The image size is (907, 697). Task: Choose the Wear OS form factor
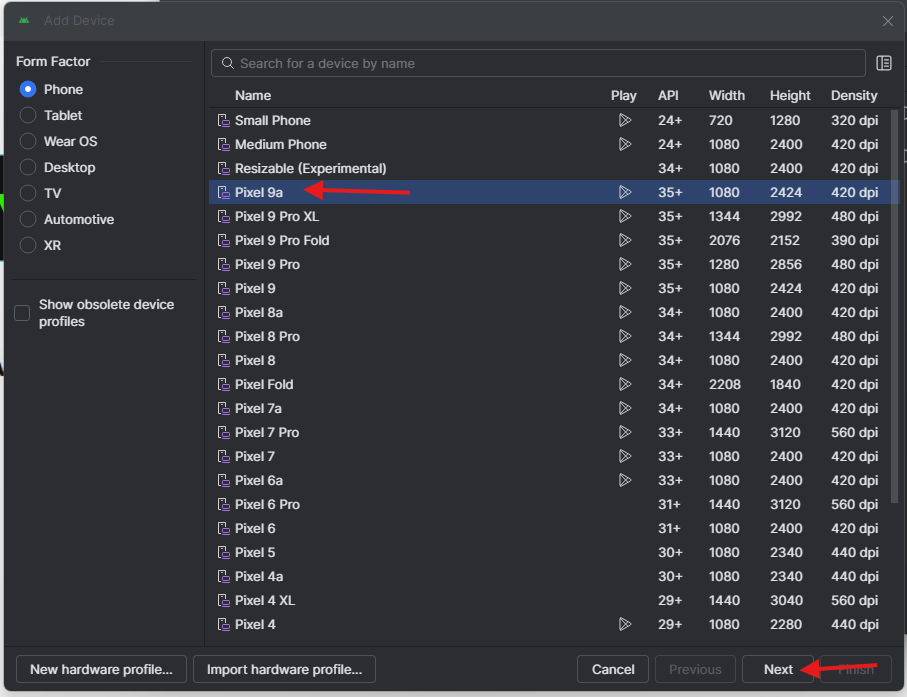coord(28,141)
